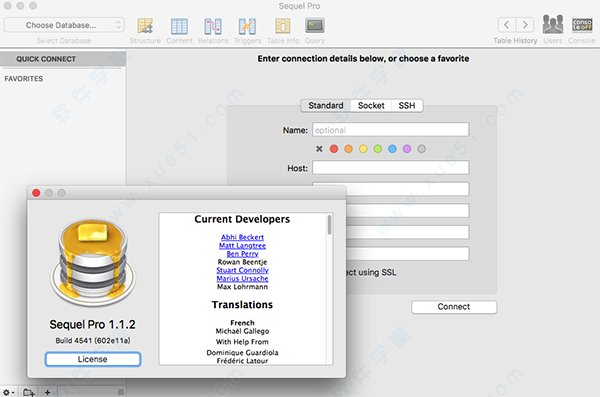Image resolution: width=600 pixels, height=397 pixels.
Task: Open the Choose Database dropdown
Action: (64, 25)
